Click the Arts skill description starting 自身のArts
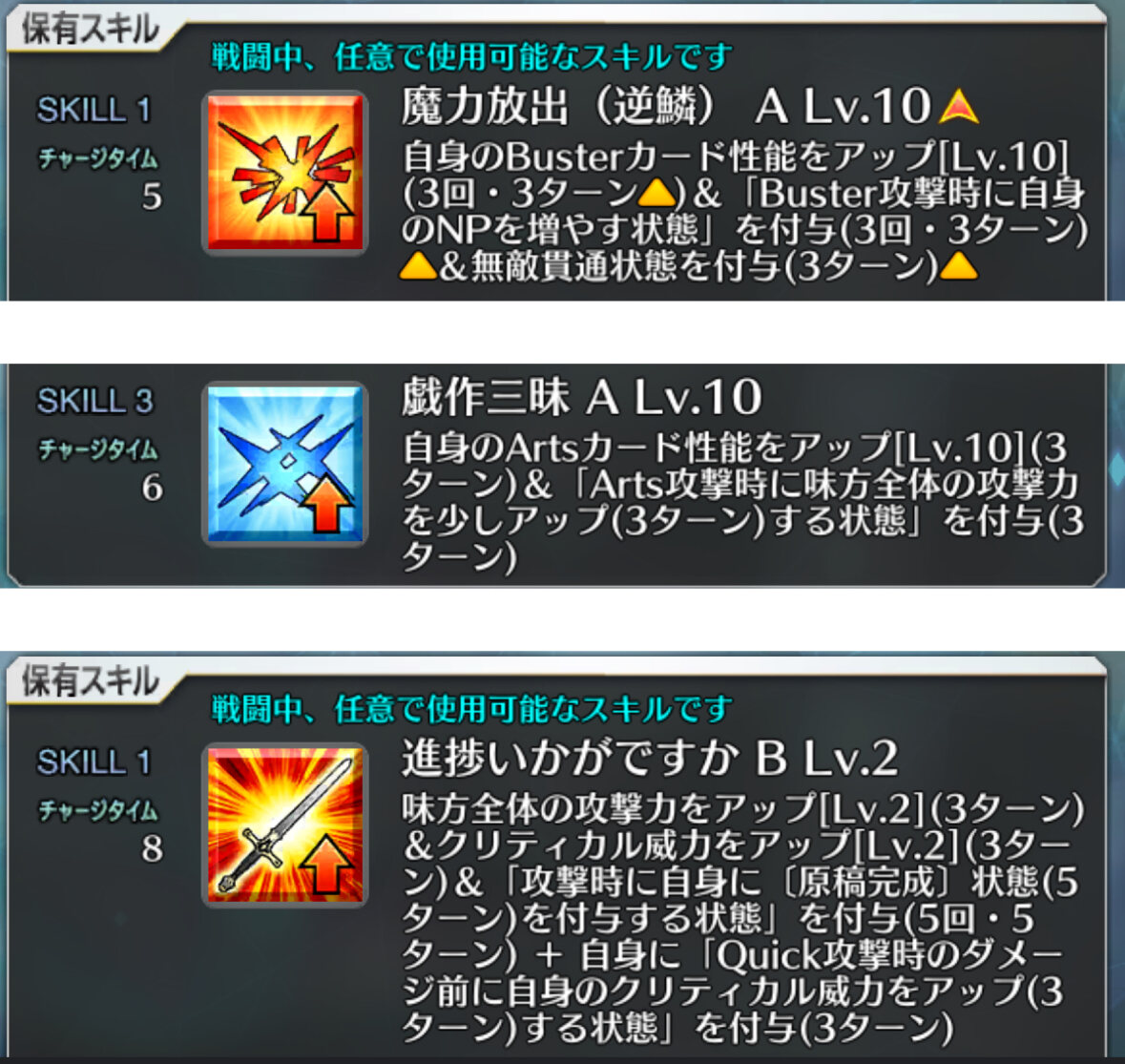The height and width of the screenshot is (1064, 1125). tap(742, 502)
